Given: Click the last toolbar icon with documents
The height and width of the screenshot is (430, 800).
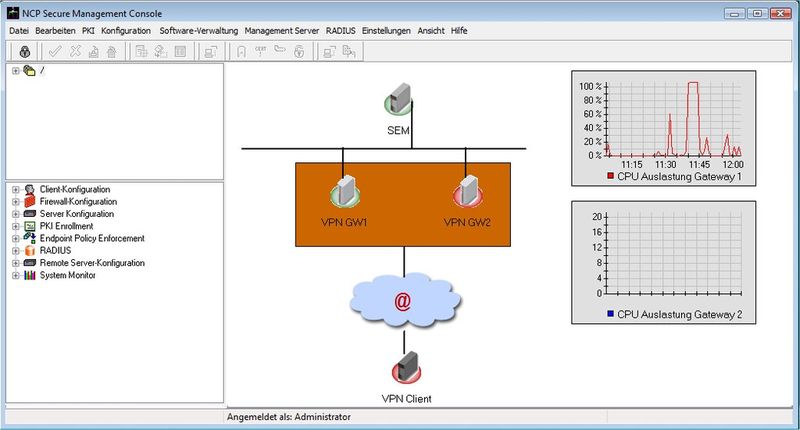Looking at the screenshot, I should click(x=349, y=52).
